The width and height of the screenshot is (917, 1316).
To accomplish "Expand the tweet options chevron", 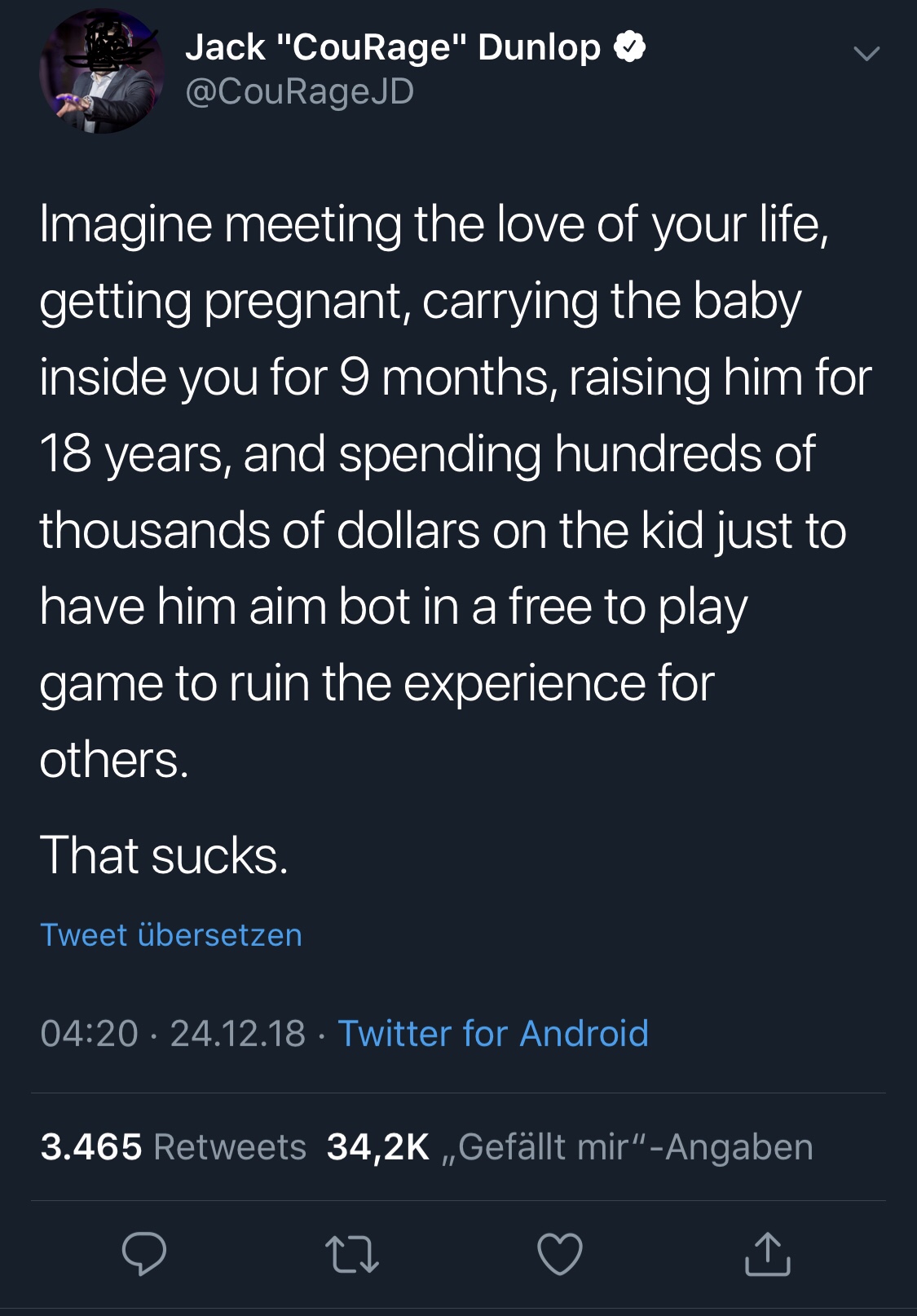I will (x=866, y=54).
